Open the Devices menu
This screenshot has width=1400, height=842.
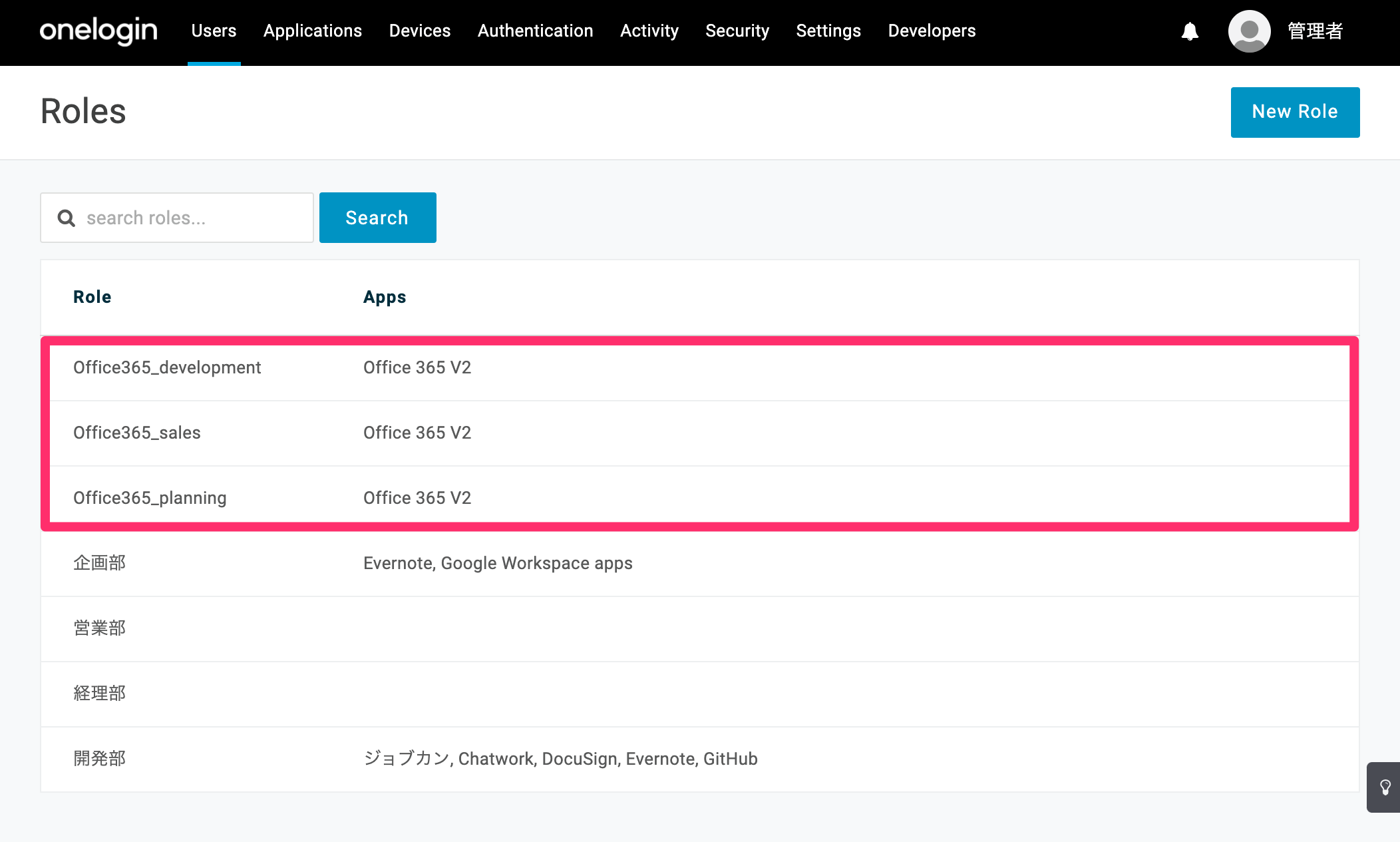420,31
